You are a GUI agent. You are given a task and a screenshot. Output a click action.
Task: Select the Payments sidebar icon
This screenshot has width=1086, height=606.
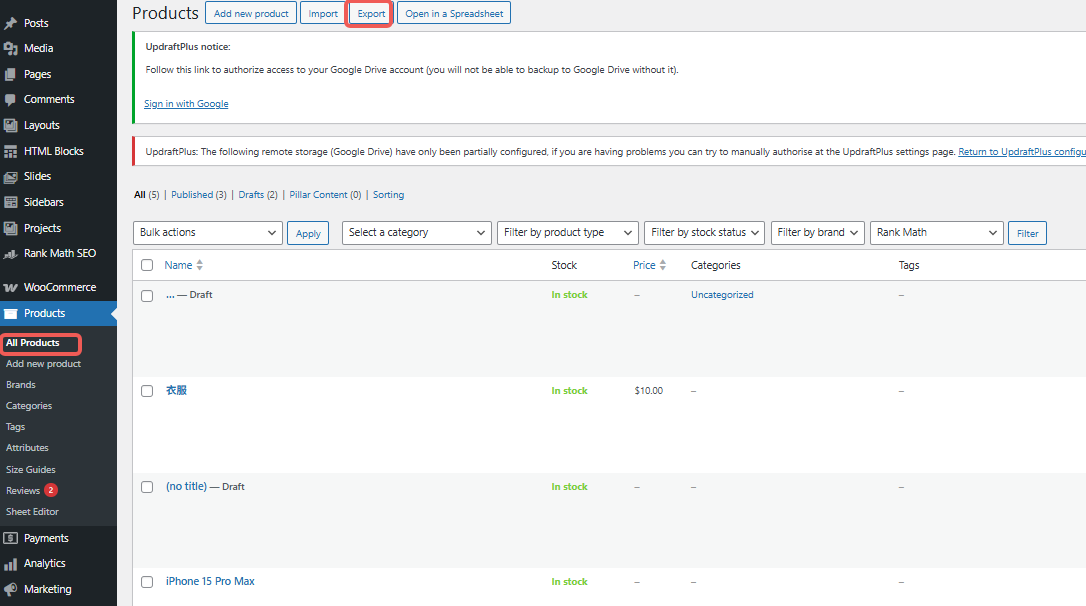pos(13,537)
